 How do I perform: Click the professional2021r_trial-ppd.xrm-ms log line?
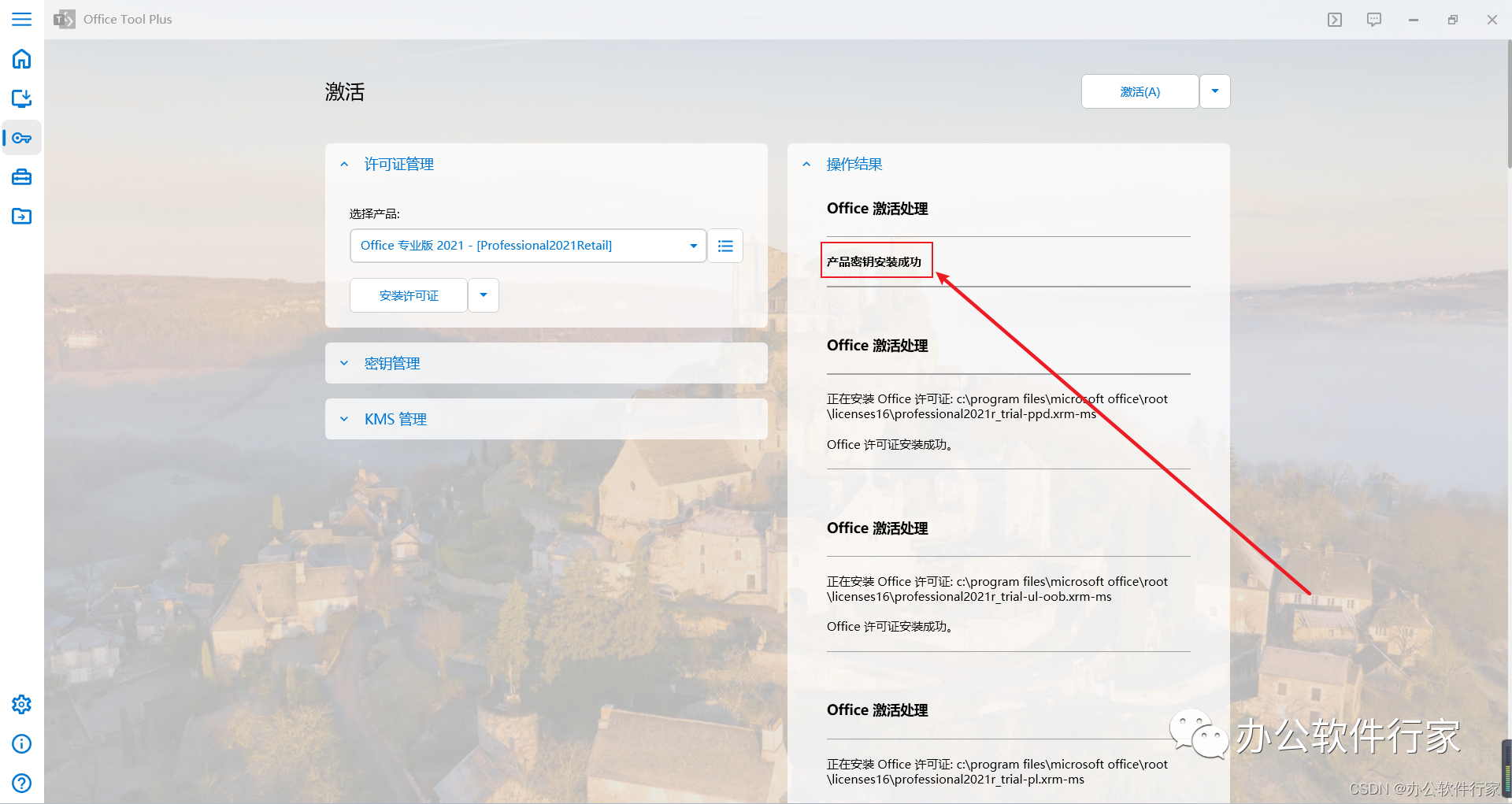pyautogui.click(x=997, y=406)
